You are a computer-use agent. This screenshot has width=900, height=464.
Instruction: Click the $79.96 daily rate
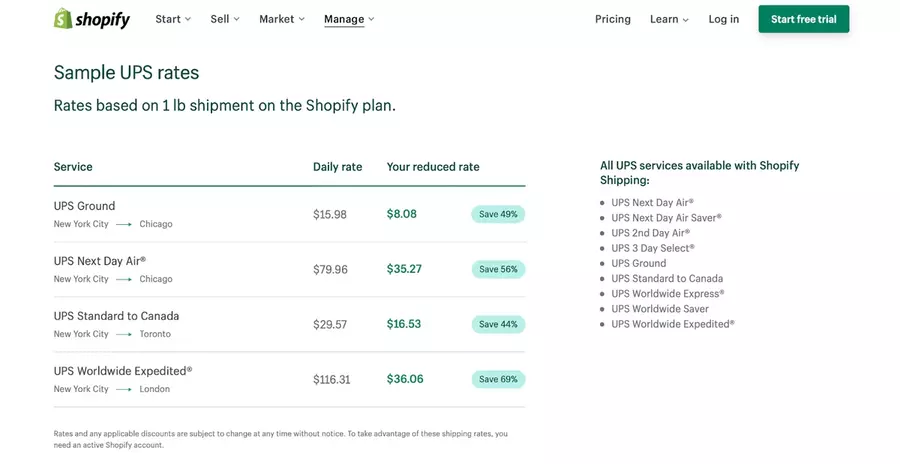coord(330,269)
